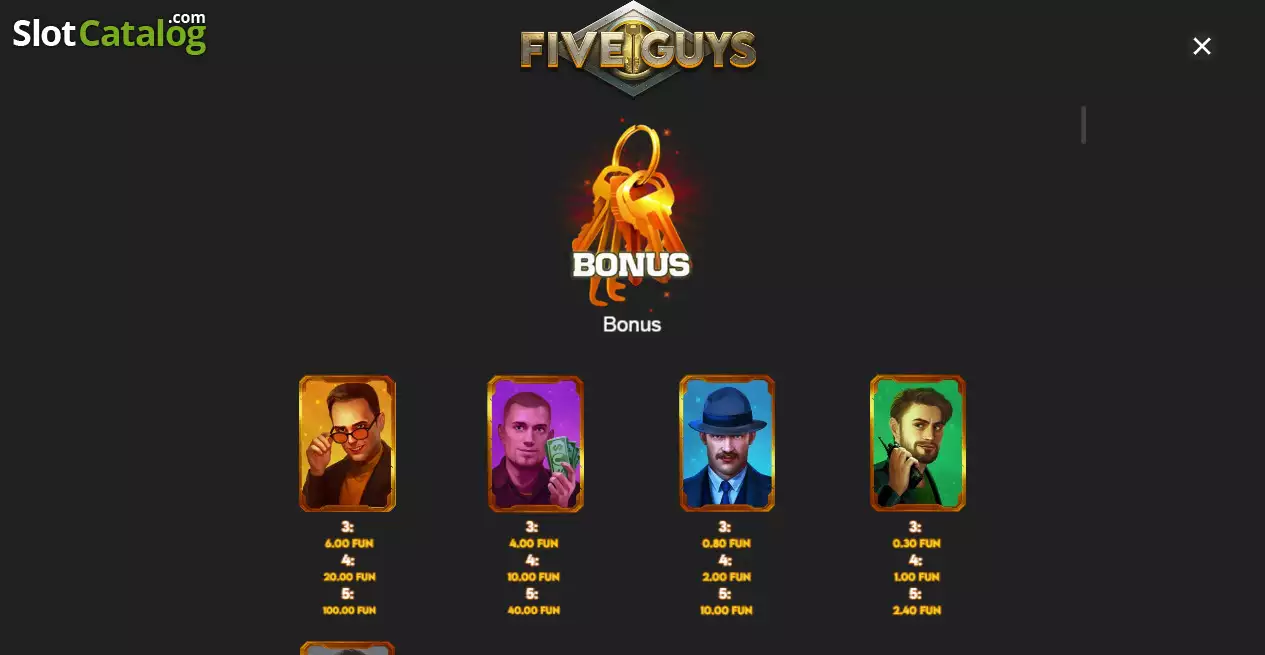
Task: Click the Five Guys game logo
Action: pos(637,49)
